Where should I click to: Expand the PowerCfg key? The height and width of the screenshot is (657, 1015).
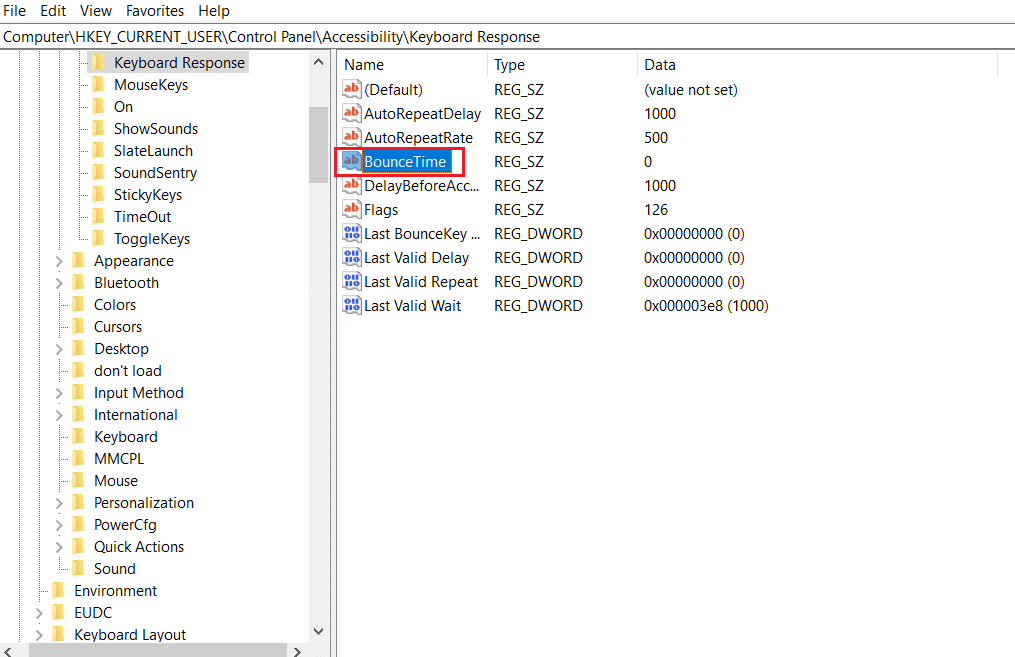(x=59, y=525)
